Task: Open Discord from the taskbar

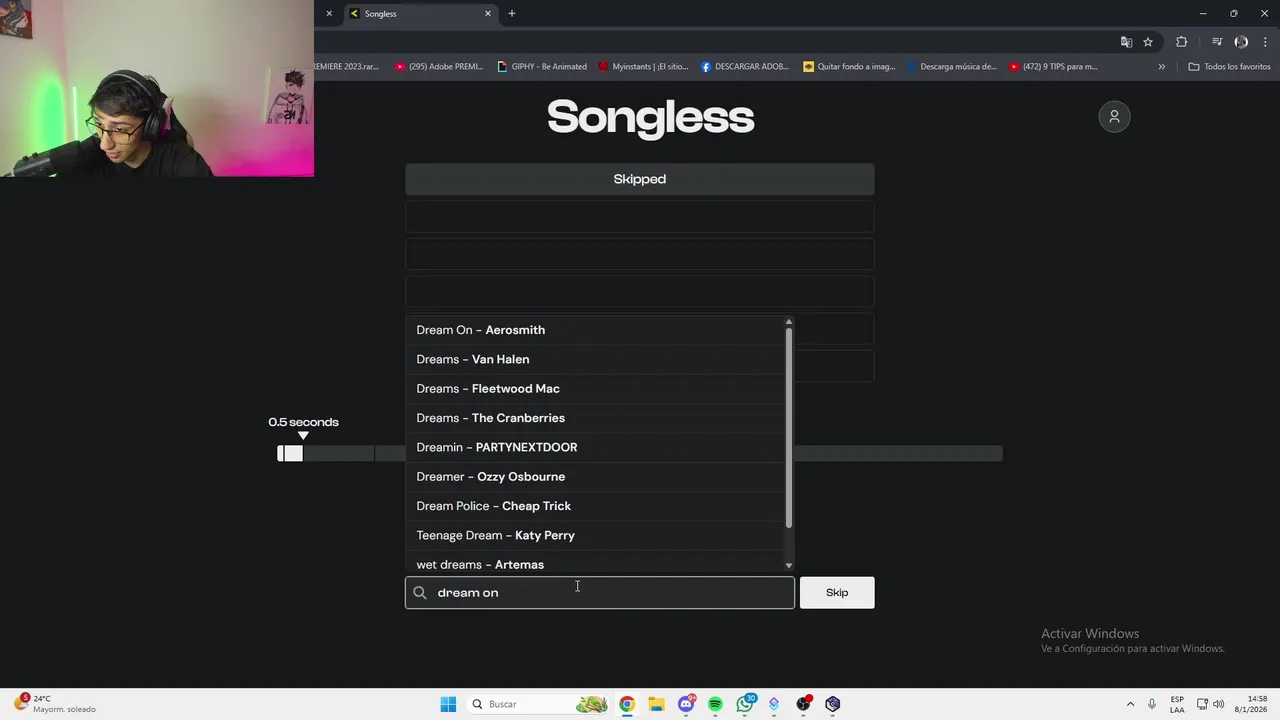Action: click(686, 704)
